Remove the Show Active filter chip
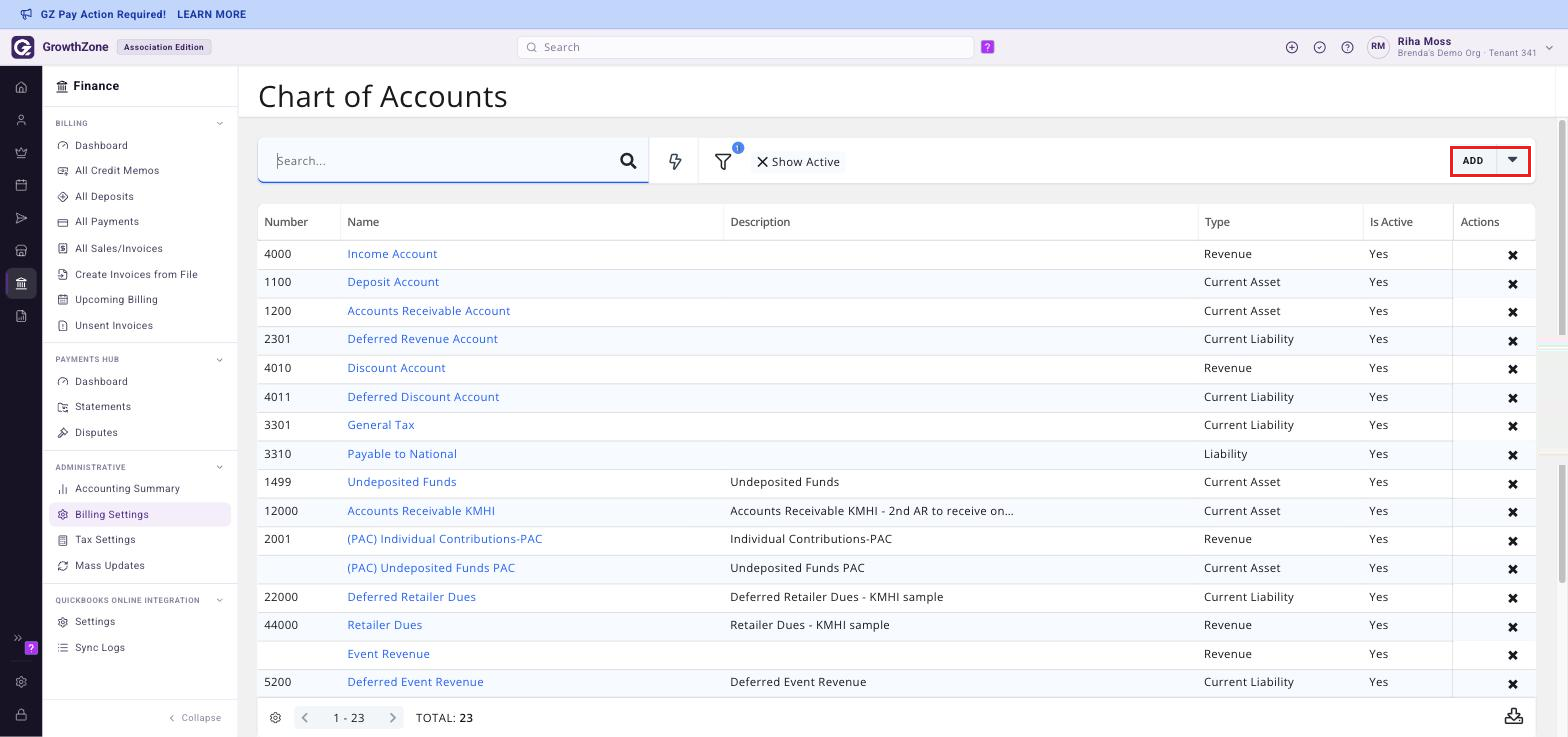Screen dimensions: 1568x737 (x=762, y=162)
